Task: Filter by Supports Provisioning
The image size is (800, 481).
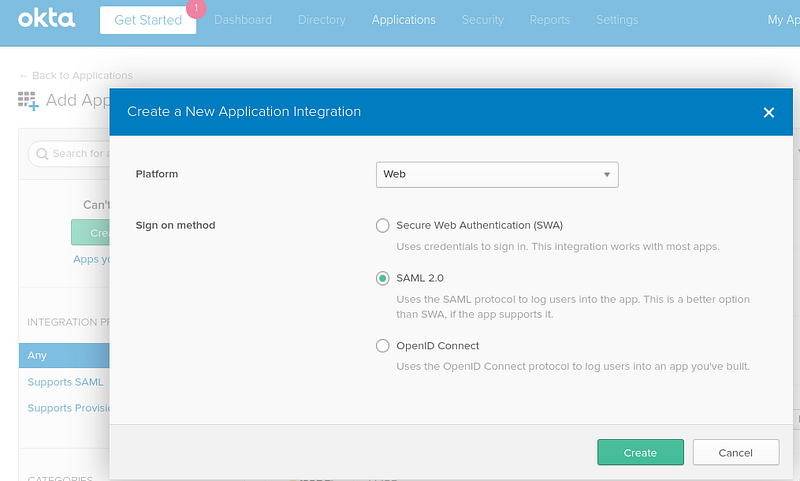Action: pyautogui.click(x=68, y=408)
